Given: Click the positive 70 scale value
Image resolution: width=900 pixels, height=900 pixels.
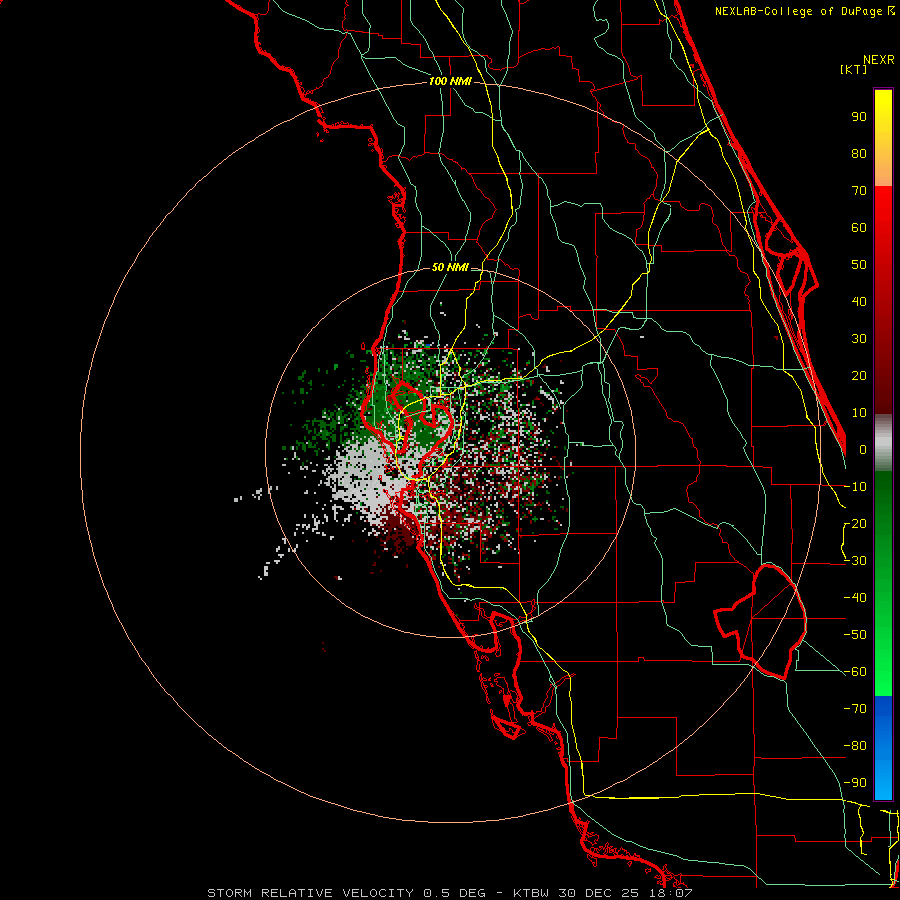Looking at the screenshot, I should pos(859,191).
